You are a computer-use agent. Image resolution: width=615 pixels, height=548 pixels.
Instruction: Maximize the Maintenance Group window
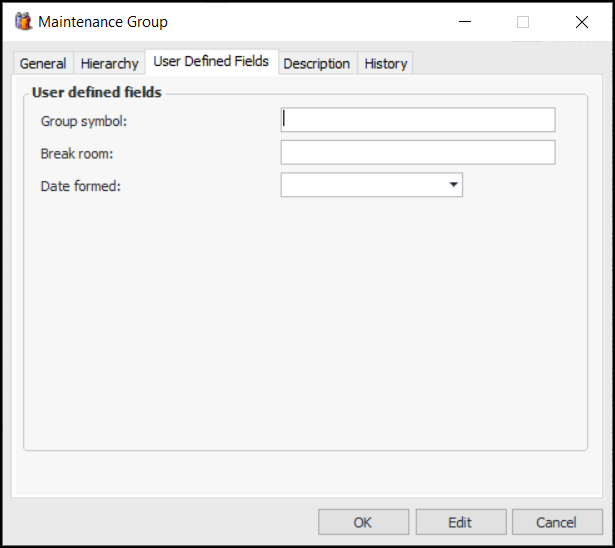[523, 21]
